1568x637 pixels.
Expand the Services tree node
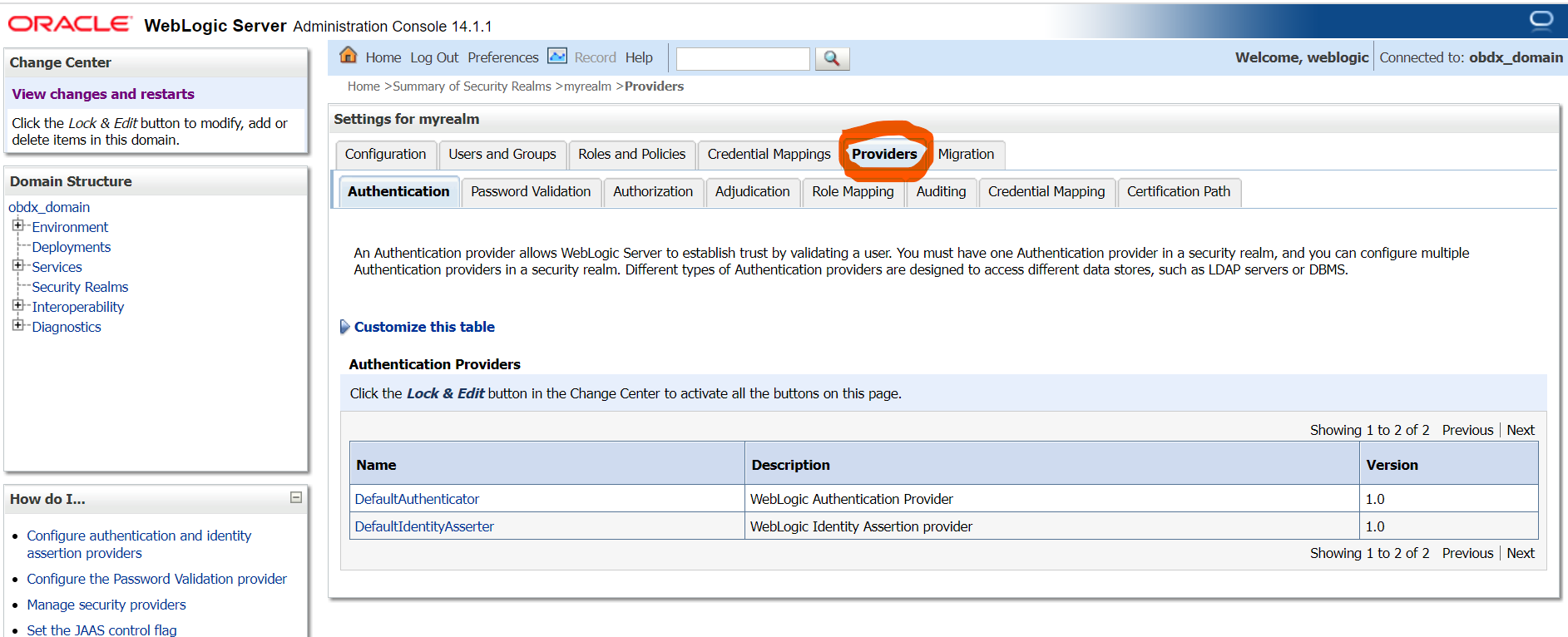17,265
